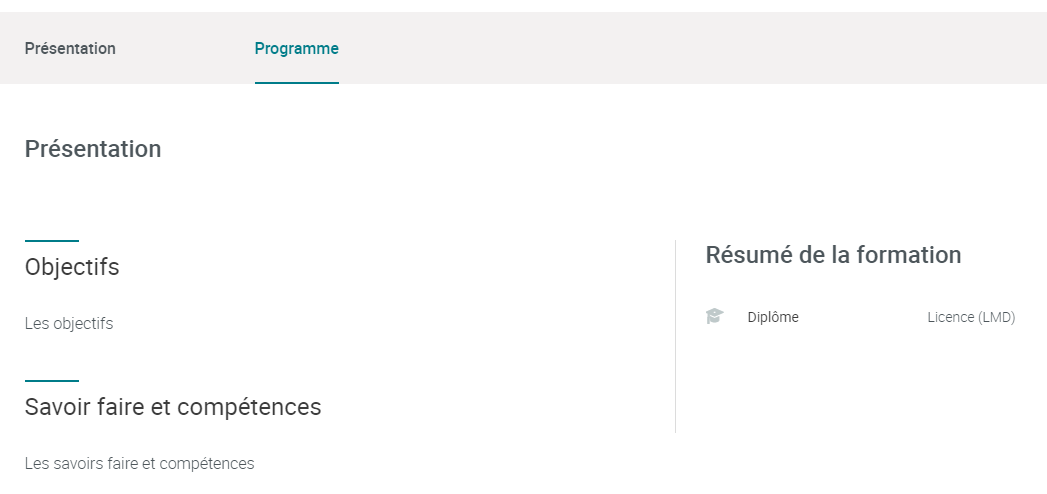Click vertical divider beside Résumé panel
The width and height of the screenshot is (1047, 494).
(676, 336)
